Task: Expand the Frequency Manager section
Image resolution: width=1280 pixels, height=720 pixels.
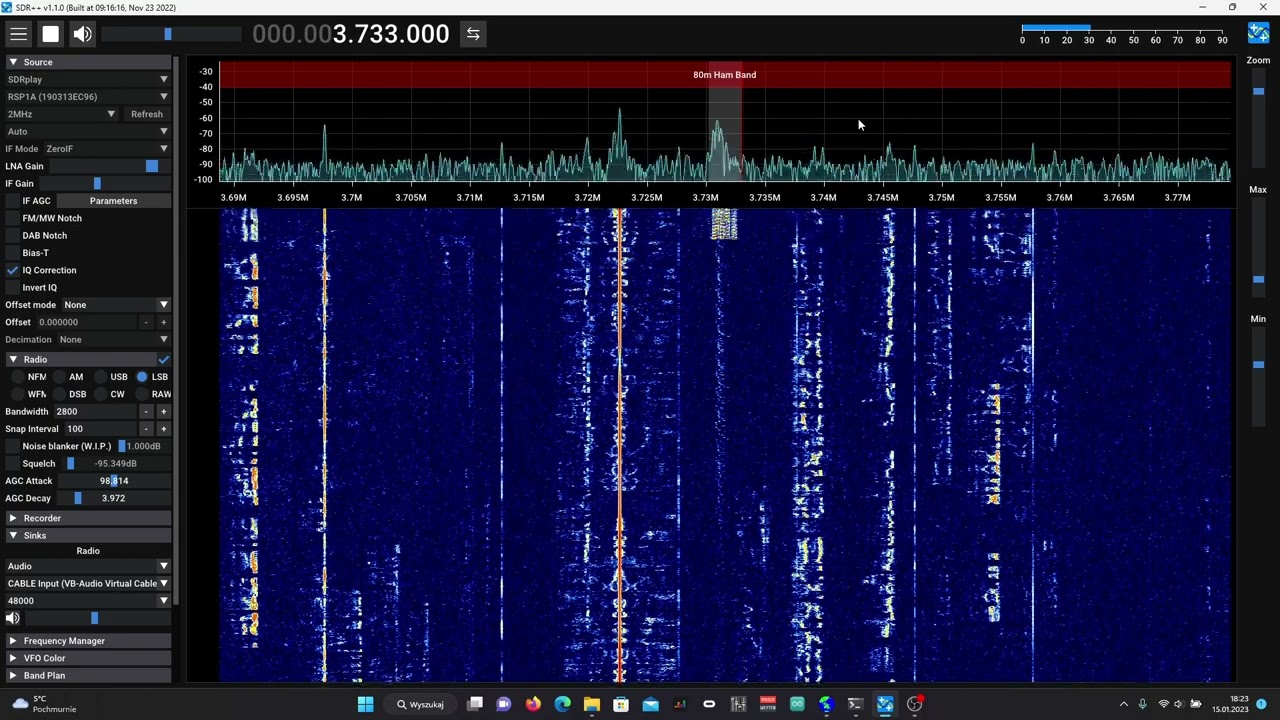Action: [88, 641]
